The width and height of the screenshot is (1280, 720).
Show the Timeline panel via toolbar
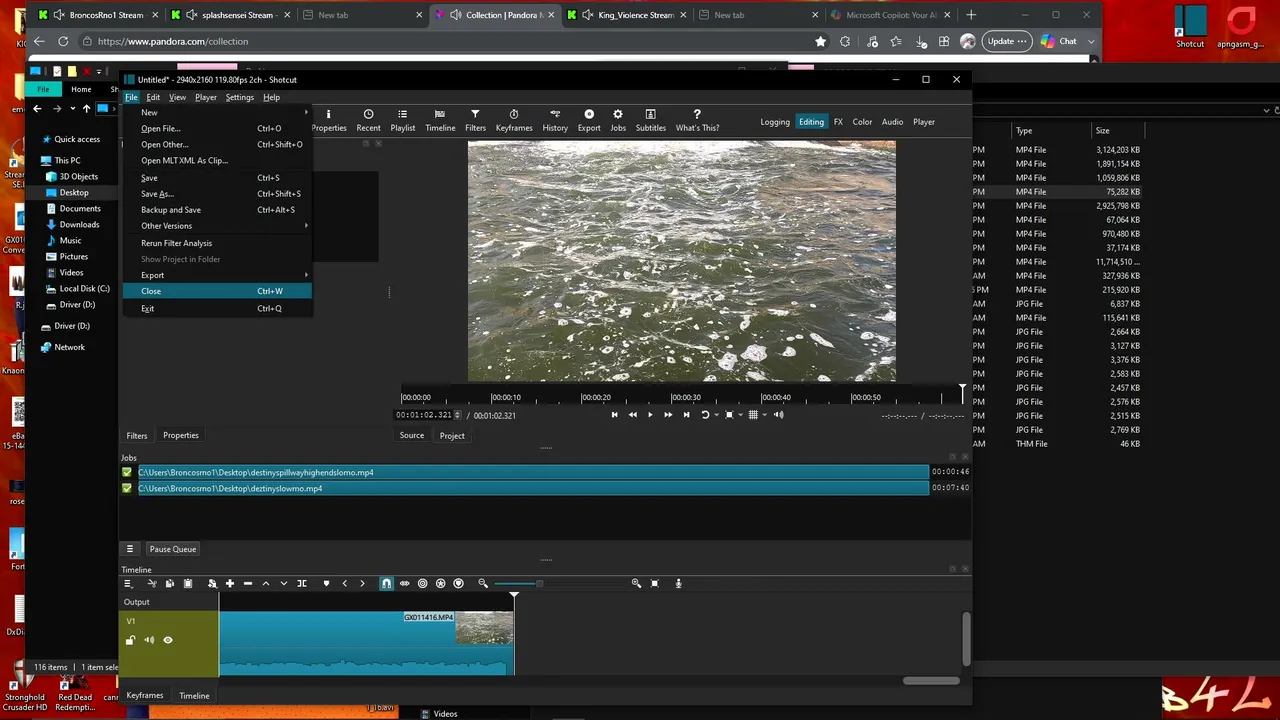point(440,120)
